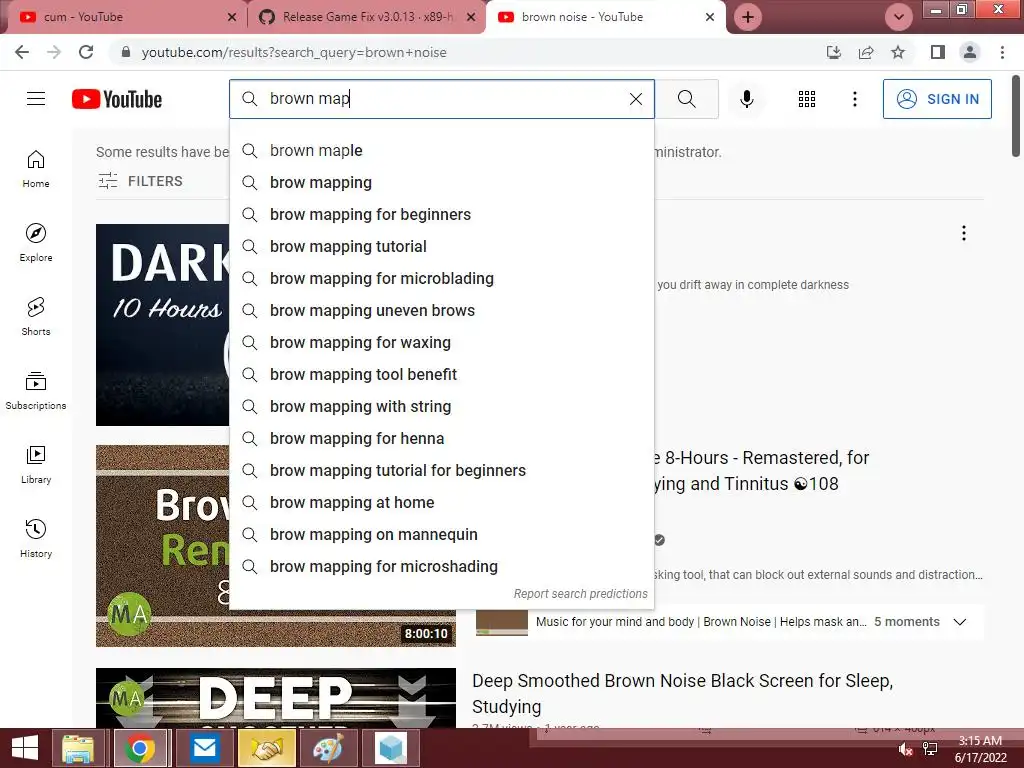Viewport: 1024px width, 768px height.
Task: Open the FILTERS panel
Action: click(x=140, y=181)
